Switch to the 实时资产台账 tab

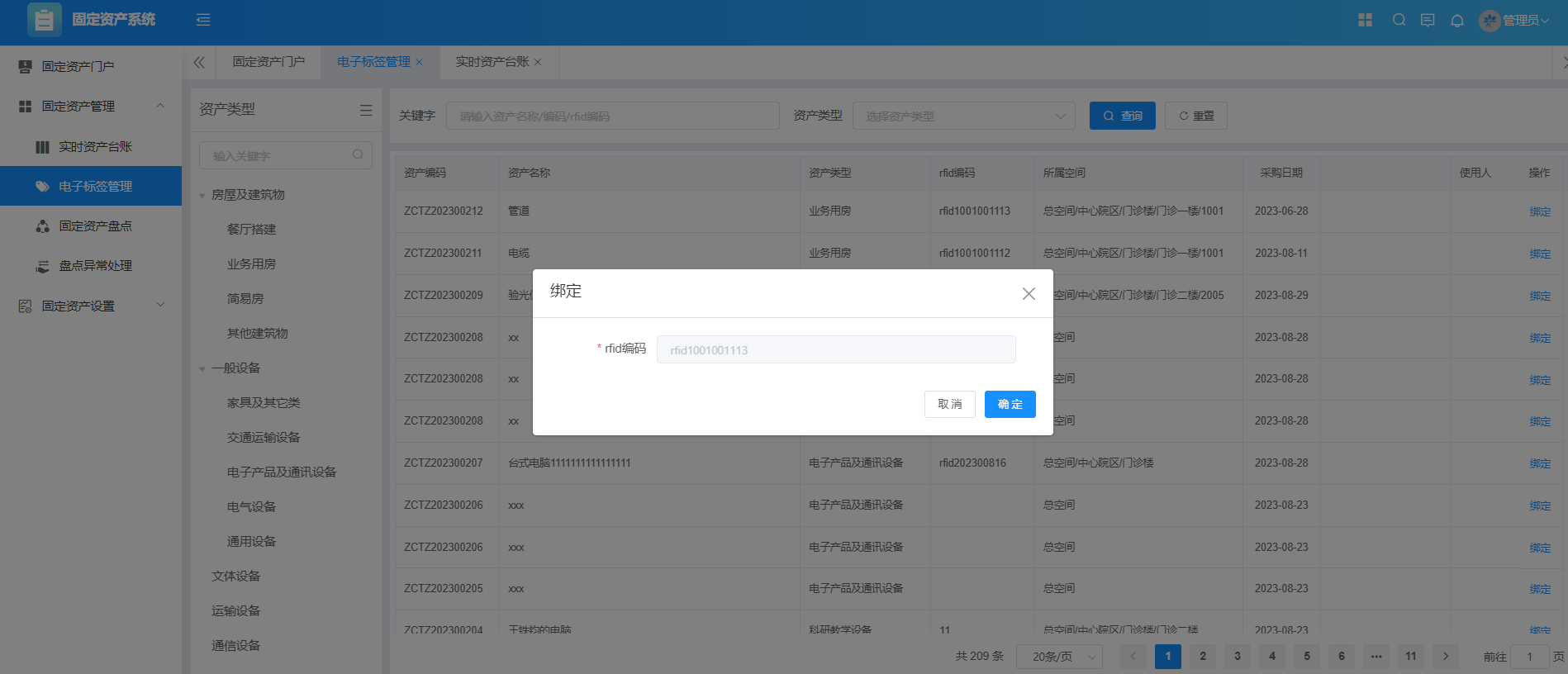[x=492, y=62]
